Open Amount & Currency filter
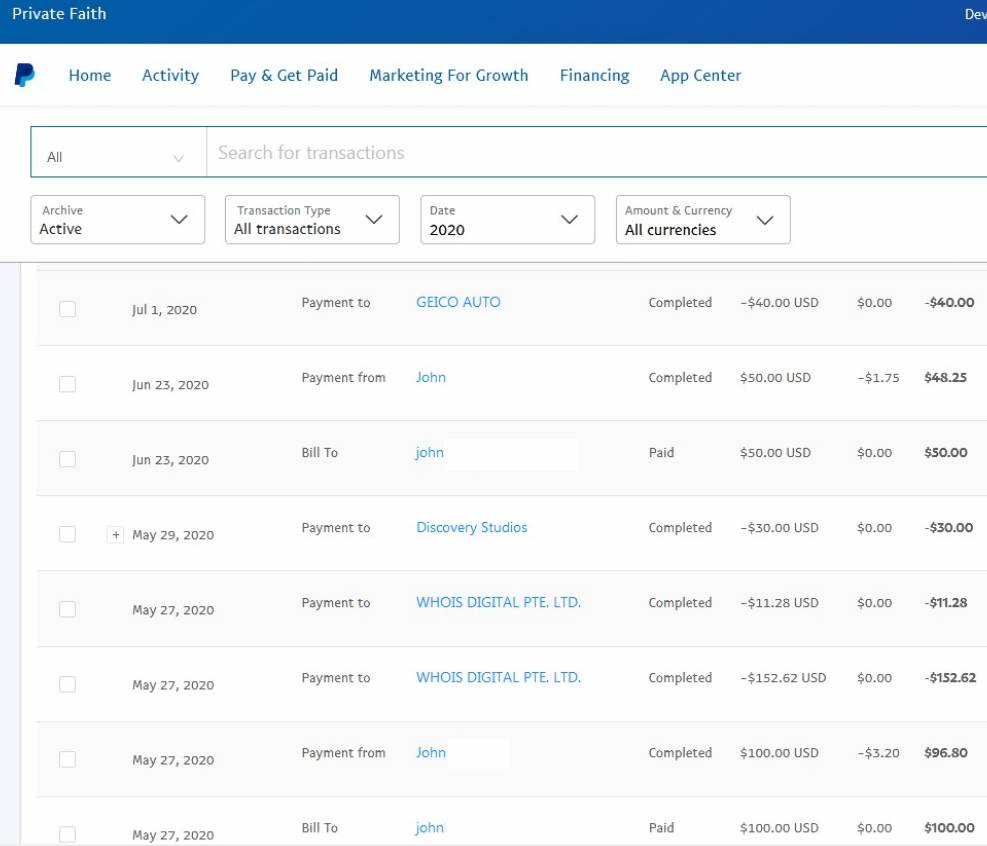 703,220
